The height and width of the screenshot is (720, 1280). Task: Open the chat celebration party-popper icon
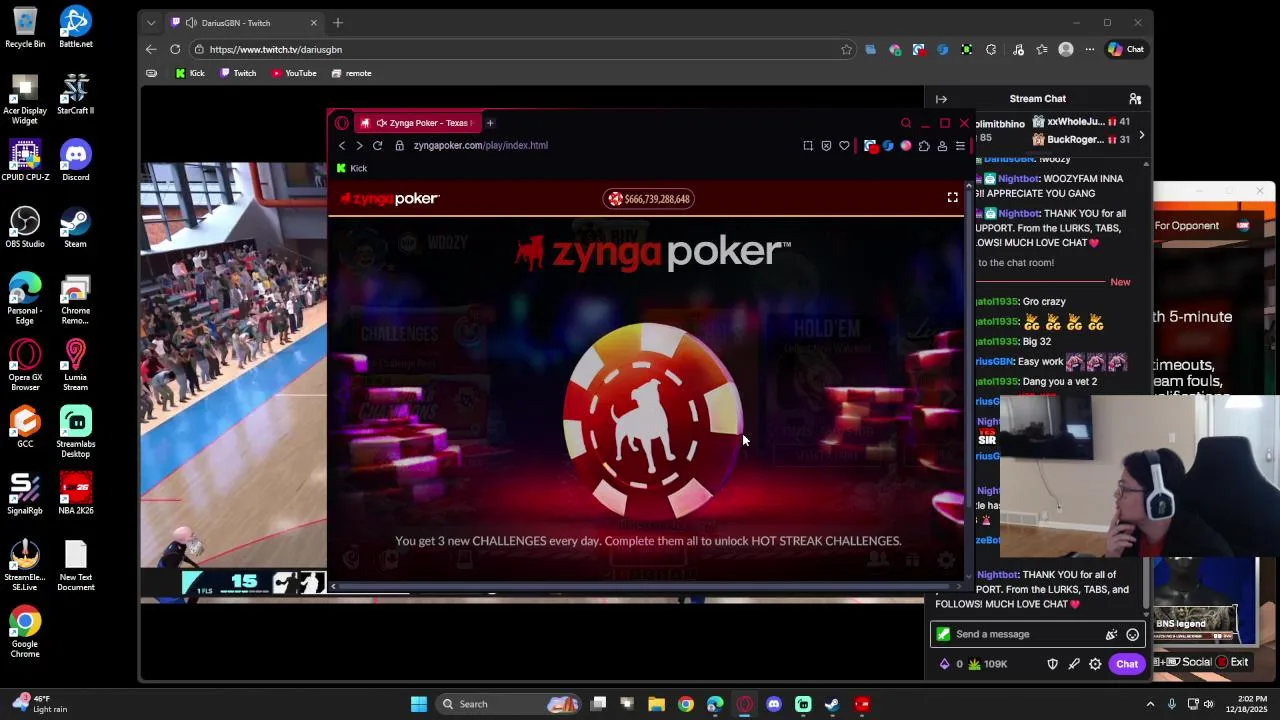coord(1111,634)
